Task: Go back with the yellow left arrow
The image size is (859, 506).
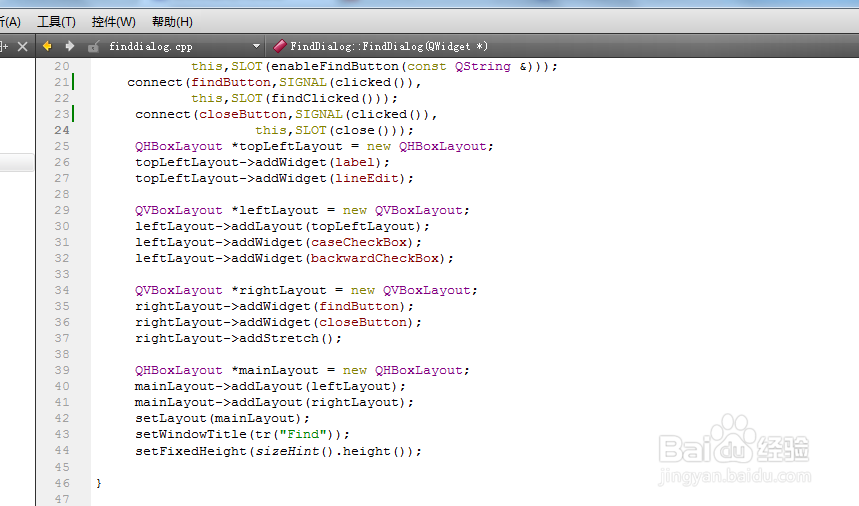Action: click(47, 46)
